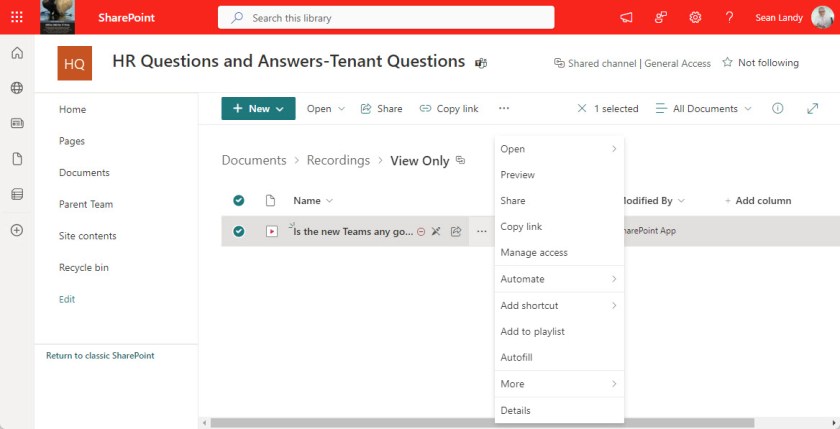The image size is (840, 429).
Task: Click sharing icon next to View Only
Action: tap(460, 160)
